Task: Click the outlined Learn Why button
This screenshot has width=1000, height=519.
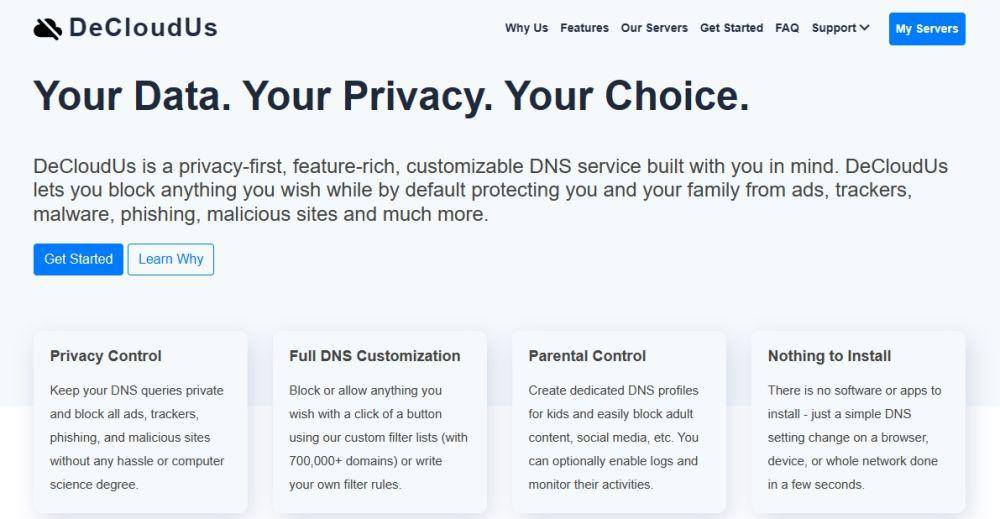Action: tap(171, 260)
